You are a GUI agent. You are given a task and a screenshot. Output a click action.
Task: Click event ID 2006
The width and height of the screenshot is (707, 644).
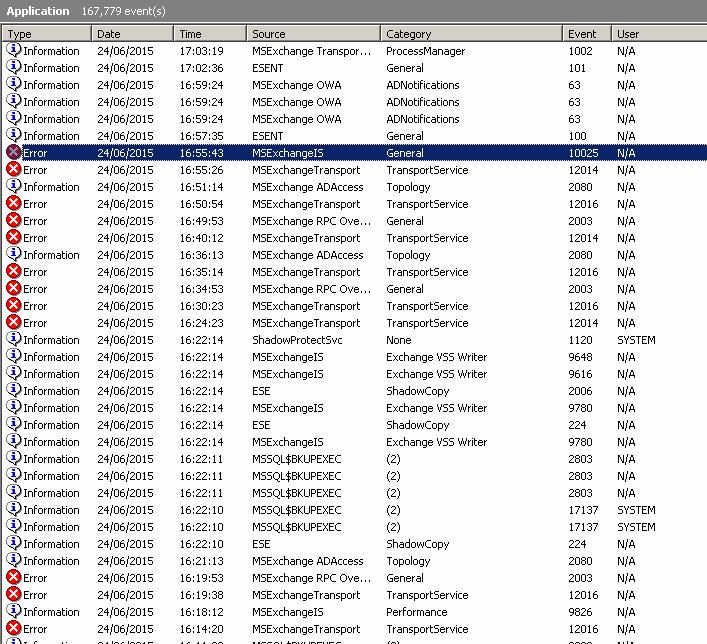coord(580,391)
